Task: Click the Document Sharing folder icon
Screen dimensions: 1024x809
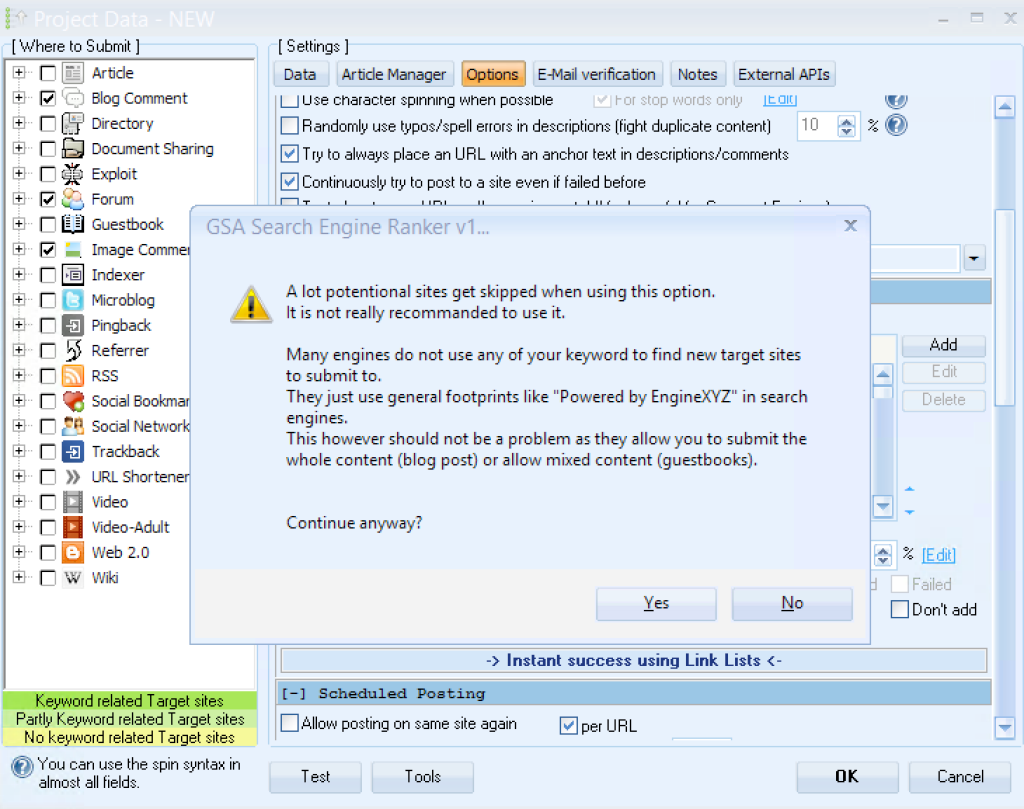Action: point(72,149)
